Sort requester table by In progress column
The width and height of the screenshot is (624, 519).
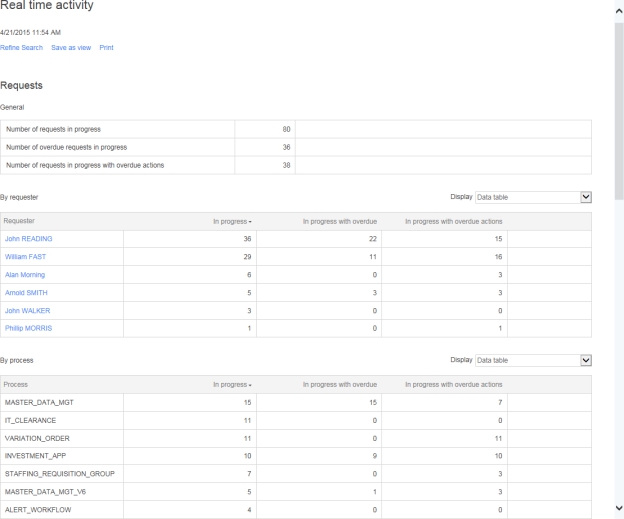(x=231, y=220)
